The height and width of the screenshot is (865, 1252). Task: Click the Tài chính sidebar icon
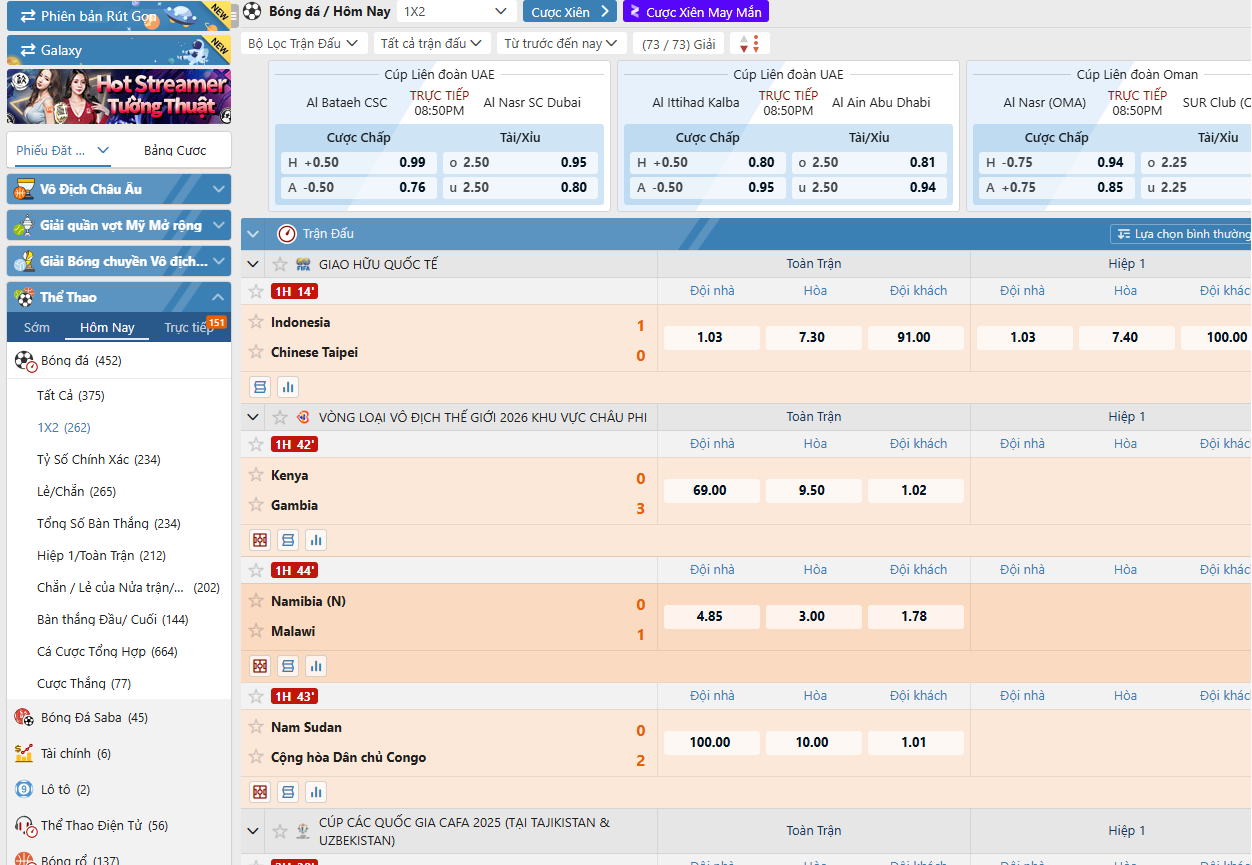tap(24, 753)
